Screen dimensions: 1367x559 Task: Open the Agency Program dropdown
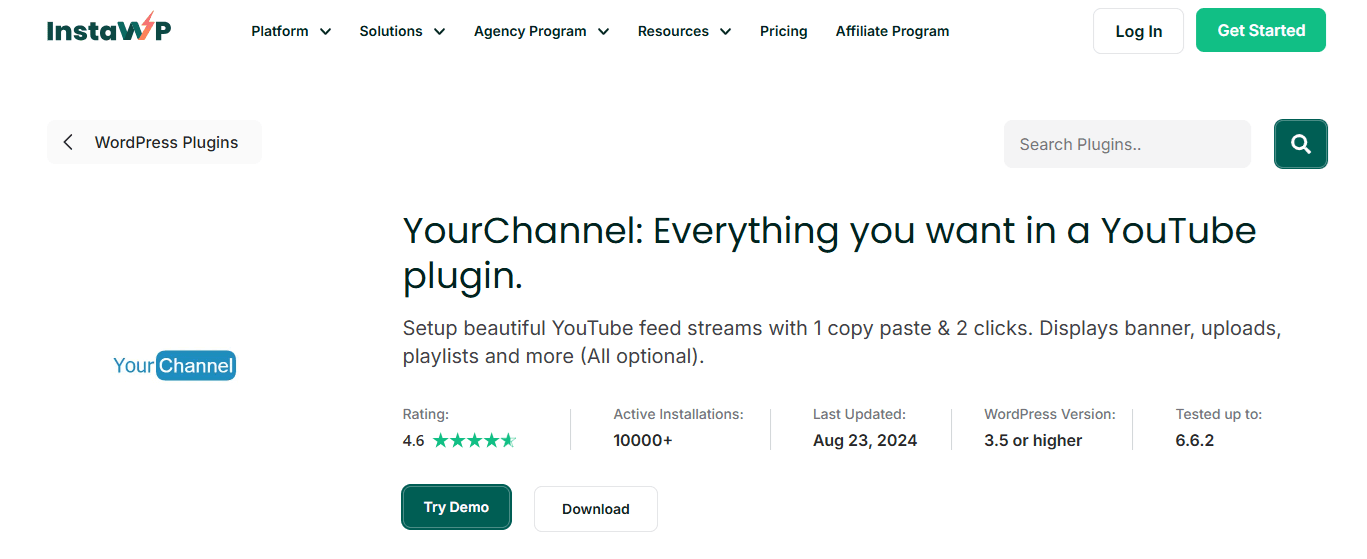[541, 31]
